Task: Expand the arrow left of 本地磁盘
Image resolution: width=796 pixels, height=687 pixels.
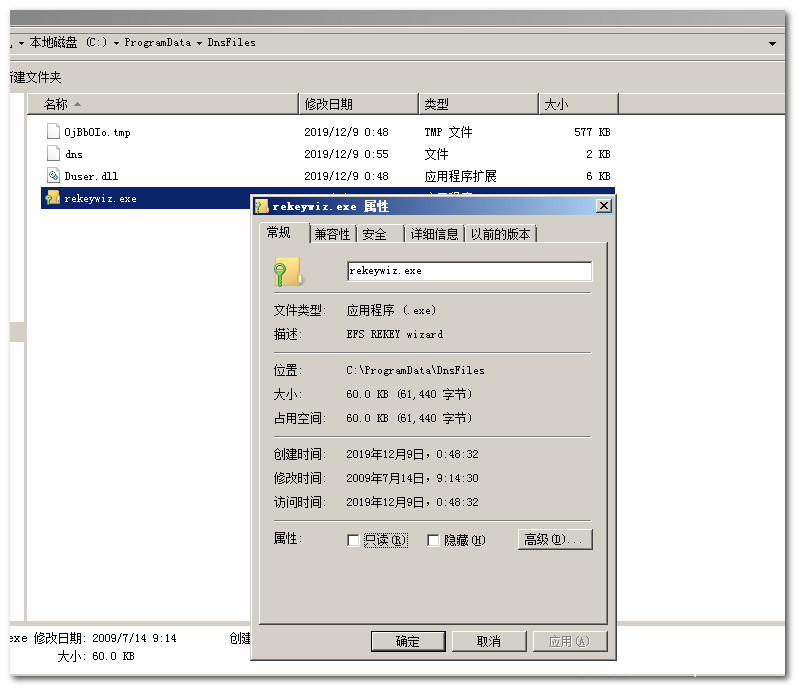Action: [x=21, y=43]
